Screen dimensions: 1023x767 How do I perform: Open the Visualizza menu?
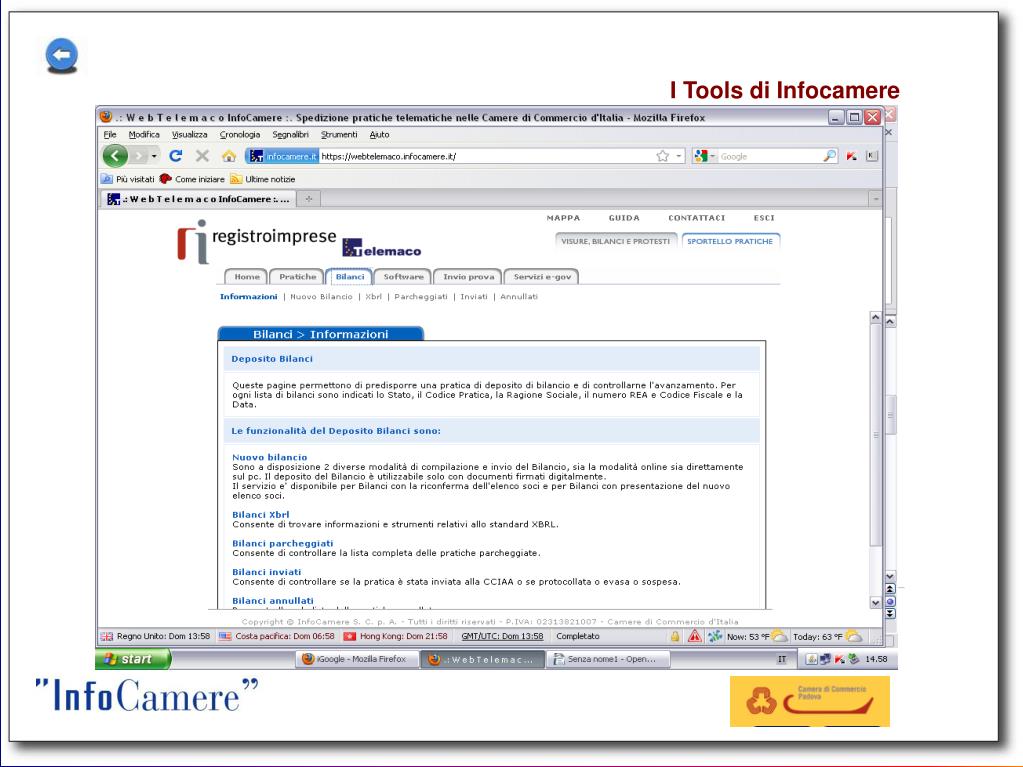(189, 134)
